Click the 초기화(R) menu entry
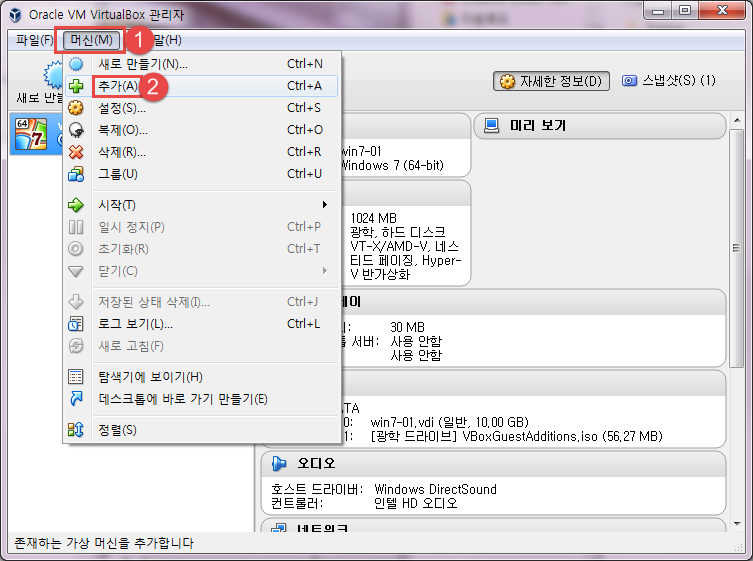The height and width of the screenshot is (561, 753). 201,249
